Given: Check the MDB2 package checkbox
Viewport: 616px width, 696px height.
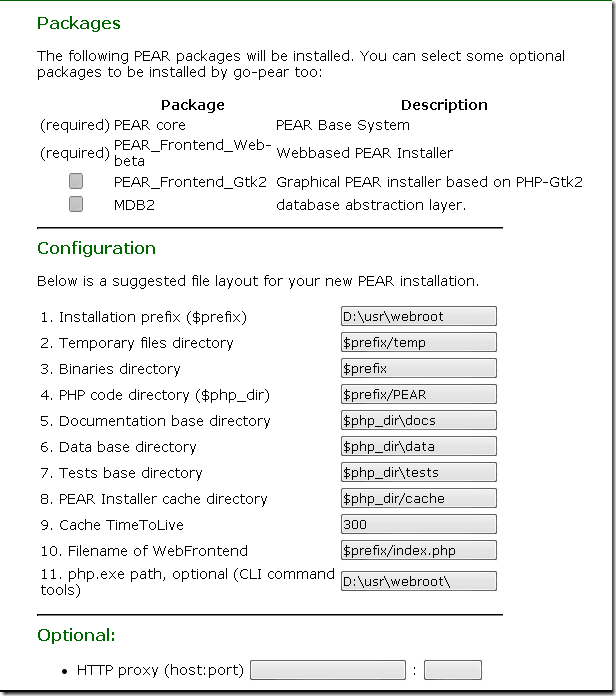Looking at the screenshot, I should [x=76, y=204].
